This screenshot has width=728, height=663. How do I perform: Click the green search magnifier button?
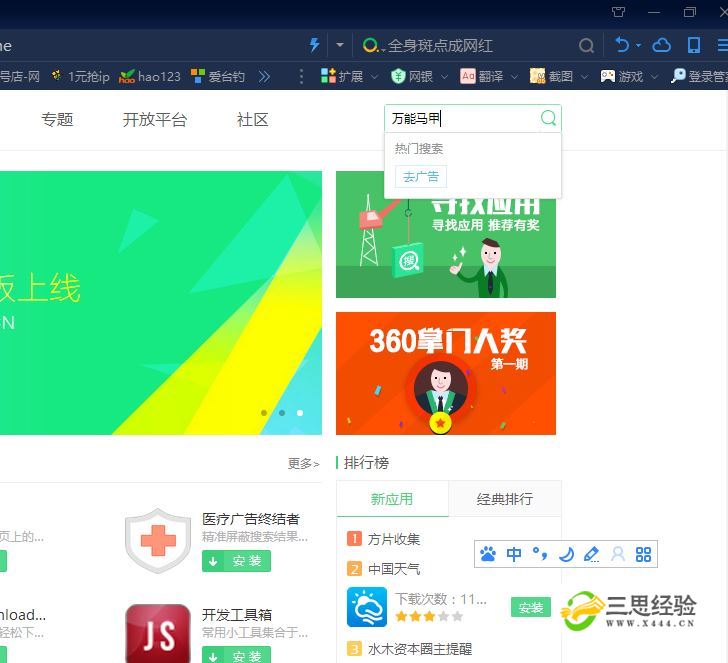point(548,118)
